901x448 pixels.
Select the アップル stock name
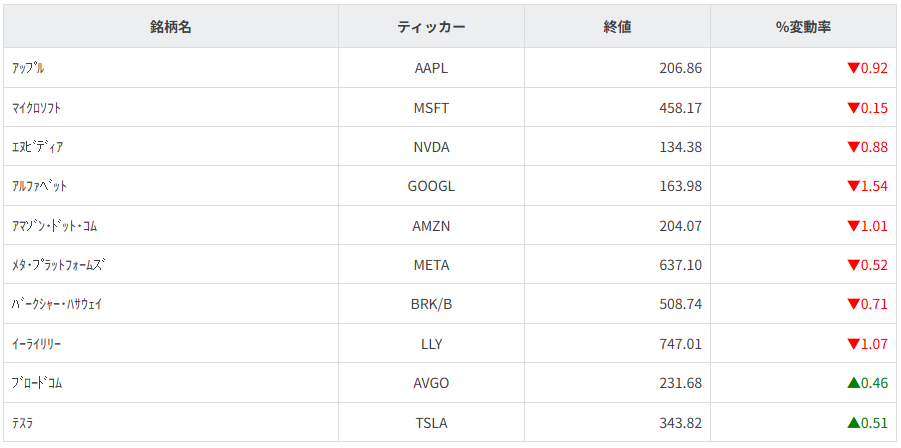click(x=28, y=69)
